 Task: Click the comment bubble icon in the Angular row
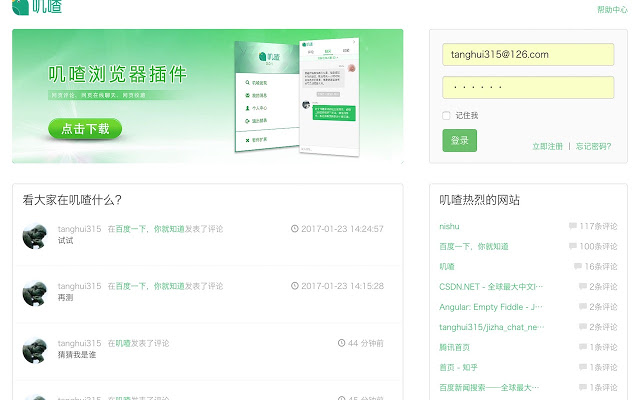coord(583,307)
